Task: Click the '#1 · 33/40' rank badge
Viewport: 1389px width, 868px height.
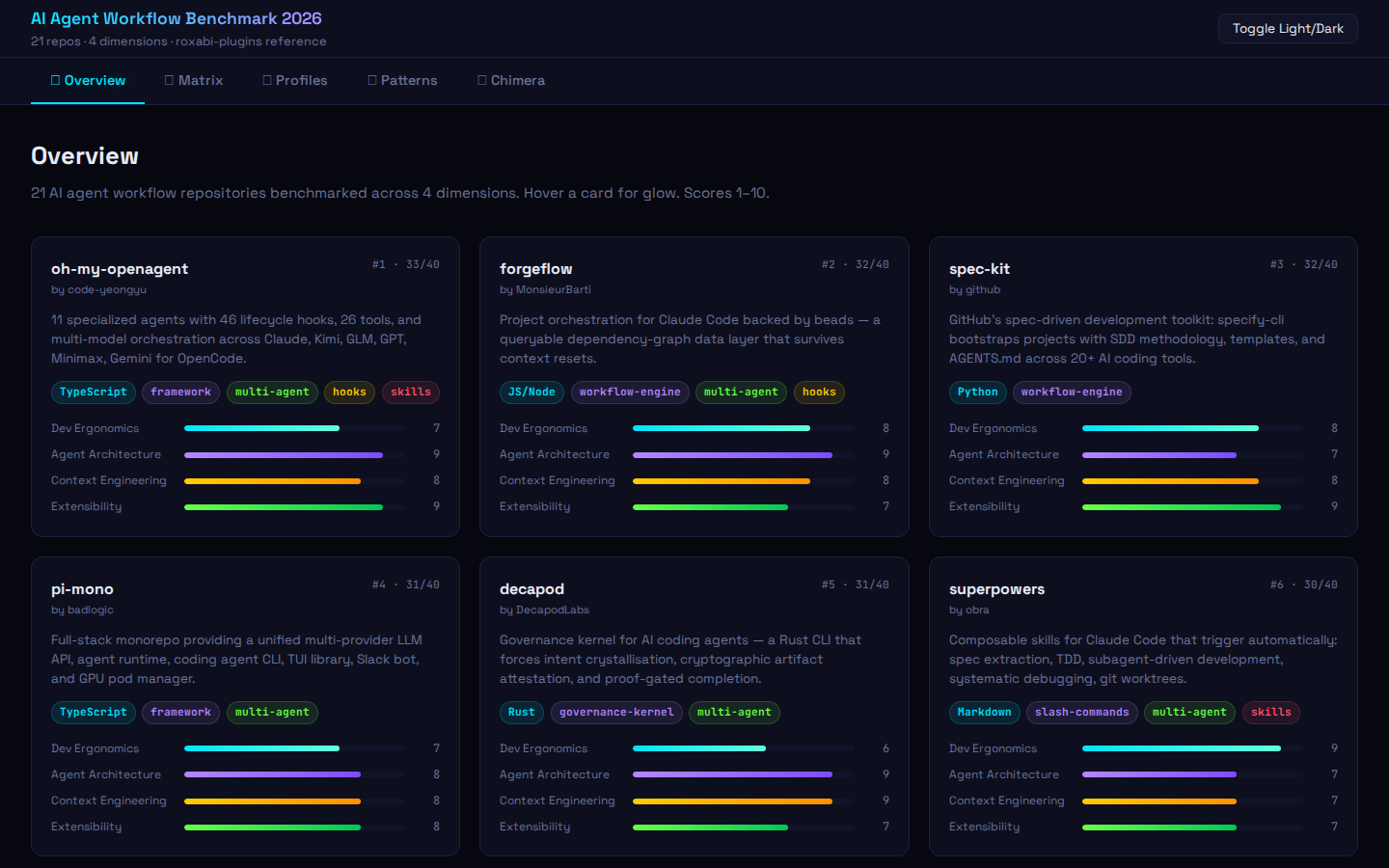Action: click(405, 263)
